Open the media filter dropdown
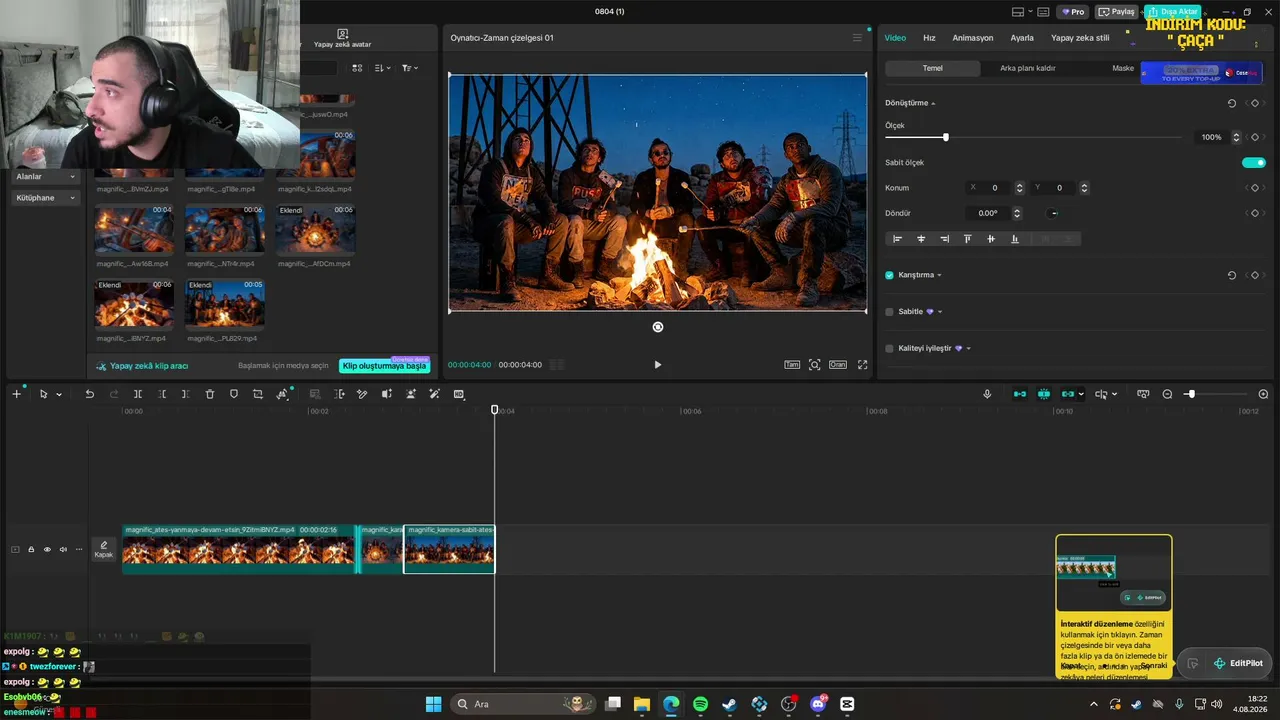This screenshot has height=720, width=1280. [x=410, y=68]
